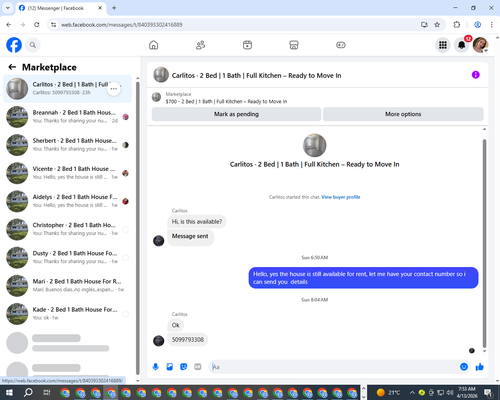Open the Aidelys conversation
This screenshot has width=500, height=400.
point(67,201)
